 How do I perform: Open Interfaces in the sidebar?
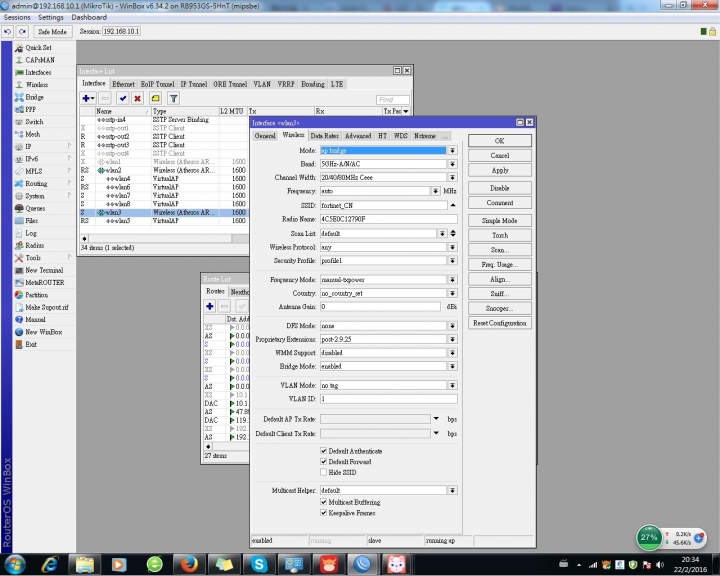(38, 73)
